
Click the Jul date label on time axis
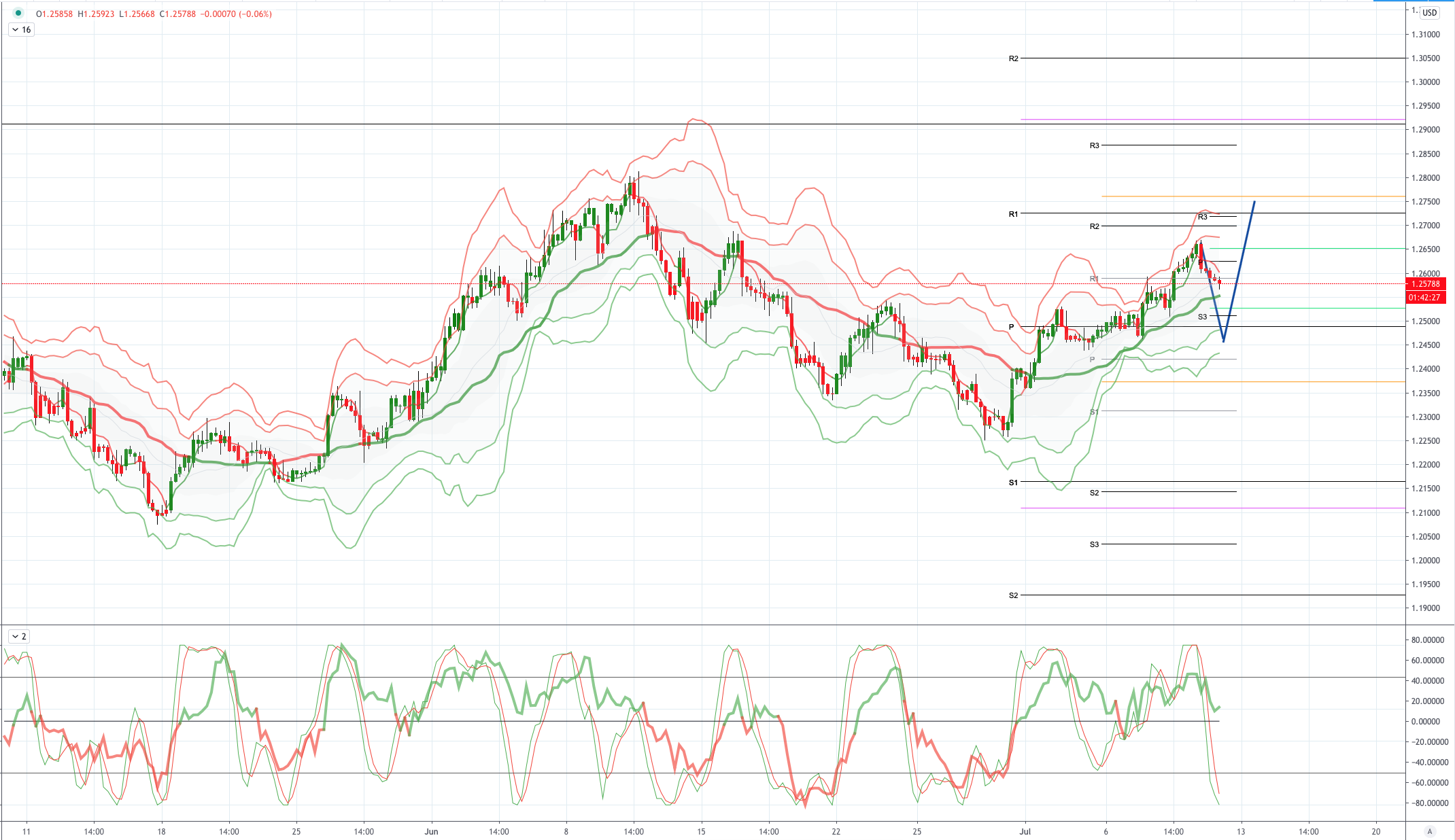1025,831
